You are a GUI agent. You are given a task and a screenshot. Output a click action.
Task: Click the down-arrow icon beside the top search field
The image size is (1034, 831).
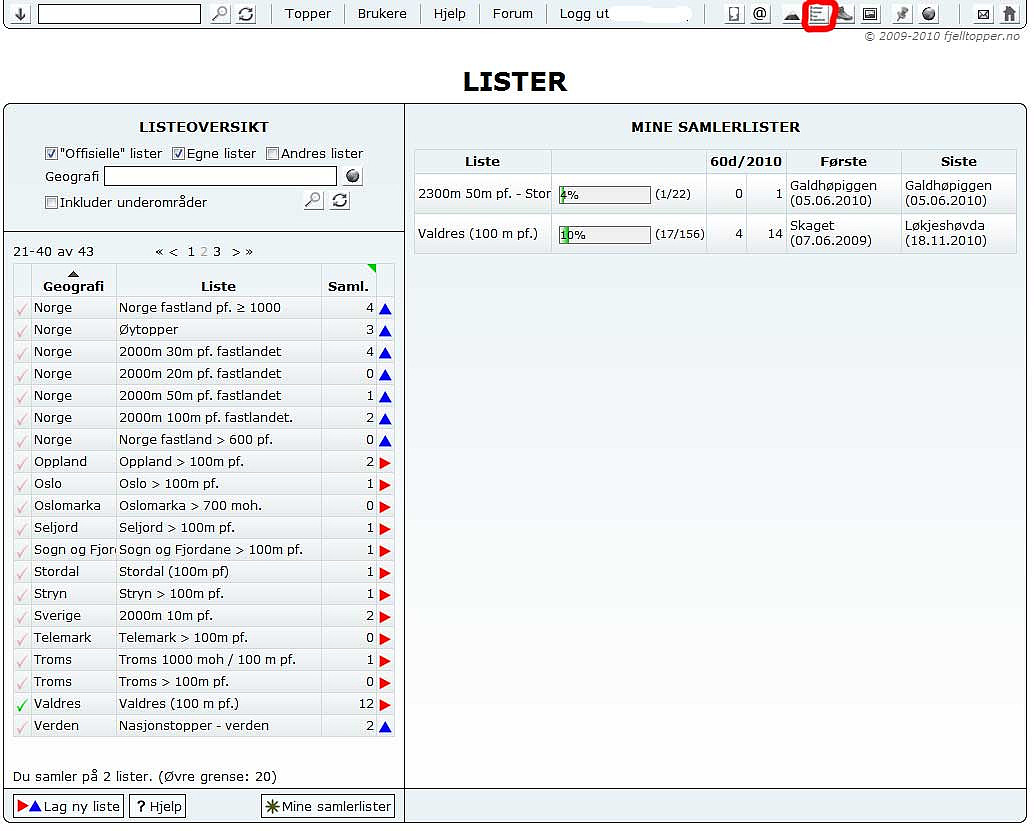coord(20,14)
